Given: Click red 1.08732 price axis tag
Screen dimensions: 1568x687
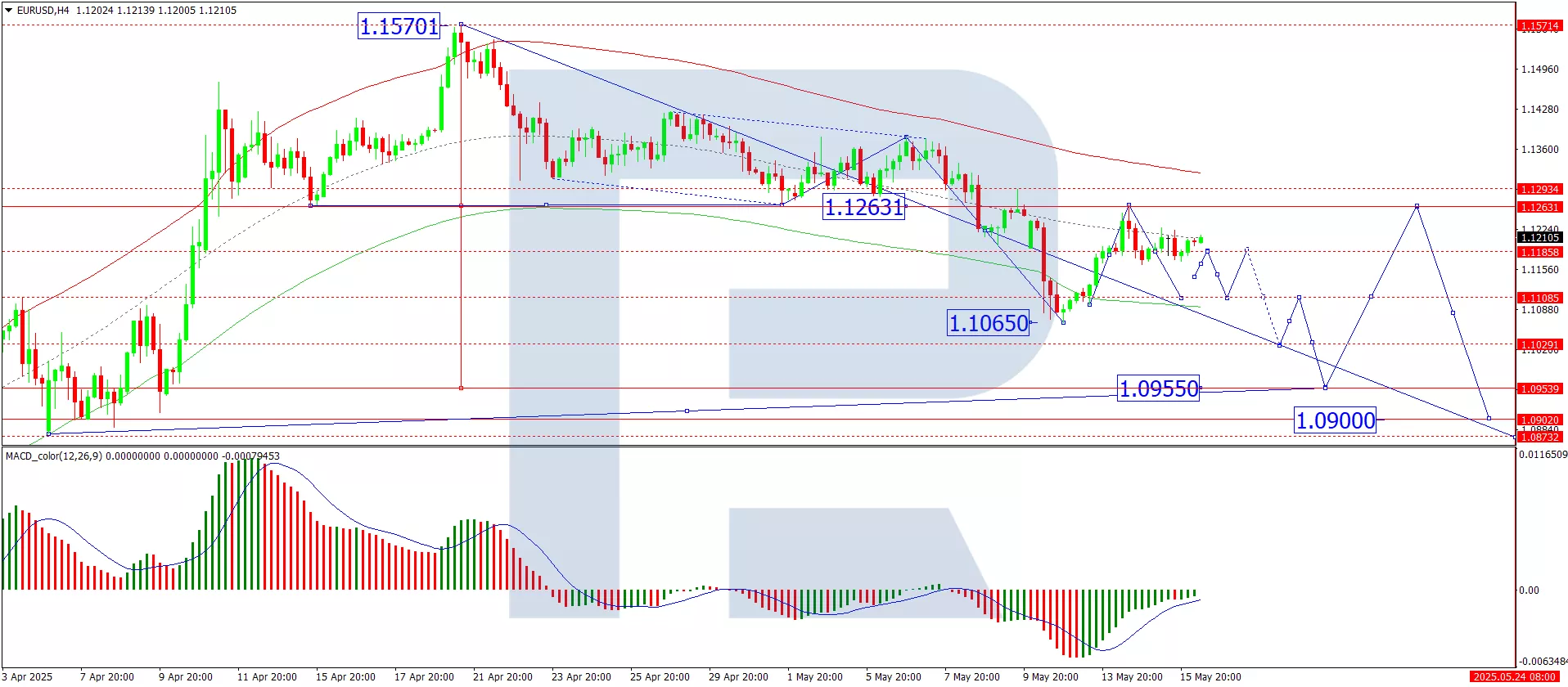Looking at the screenshot, I should click(x=1539, y=438).
